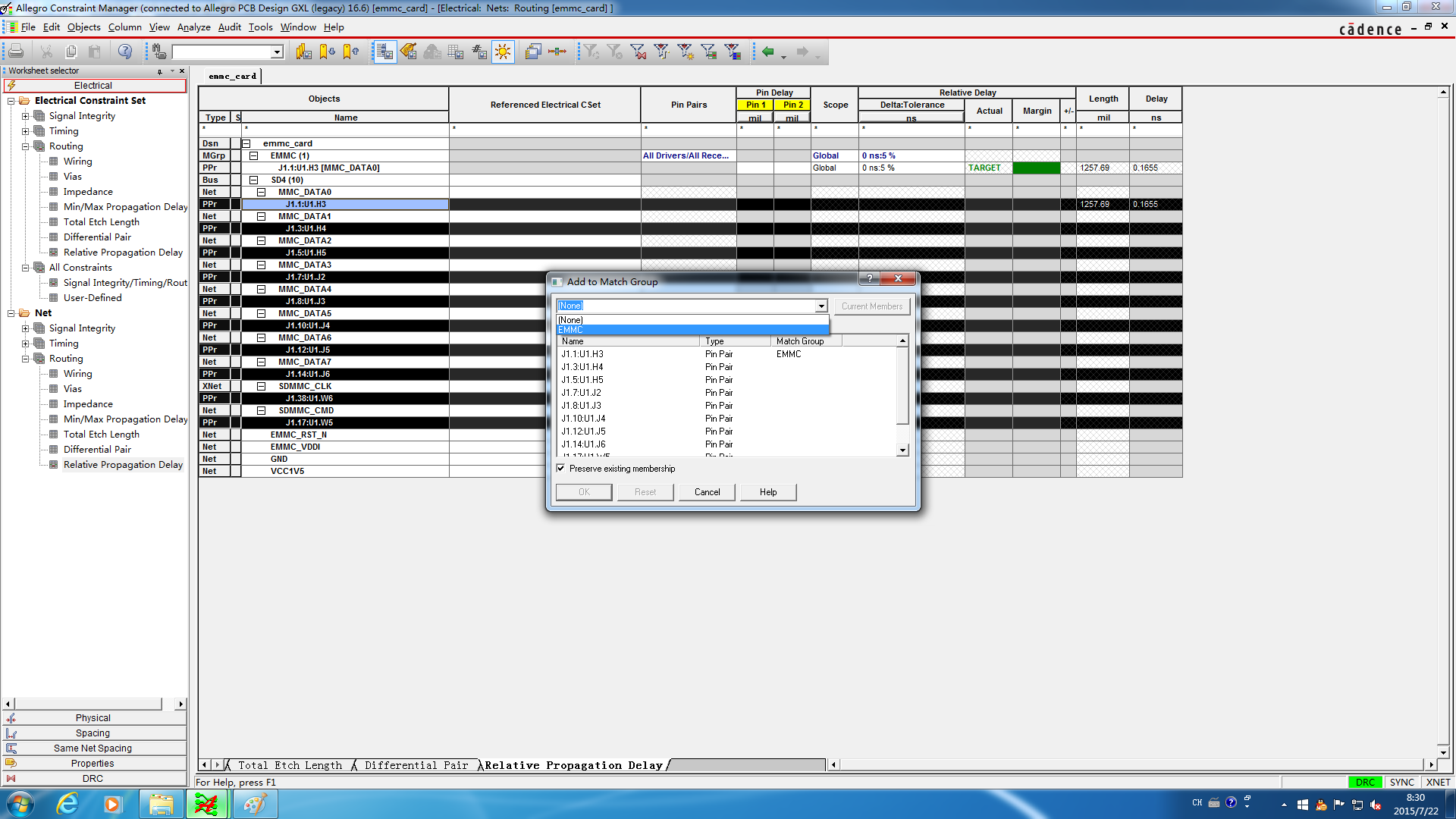This screenshot has width=1456, height=819.
Task: Click the filter funnel with trace icon
Action: (x=662, y=52)
